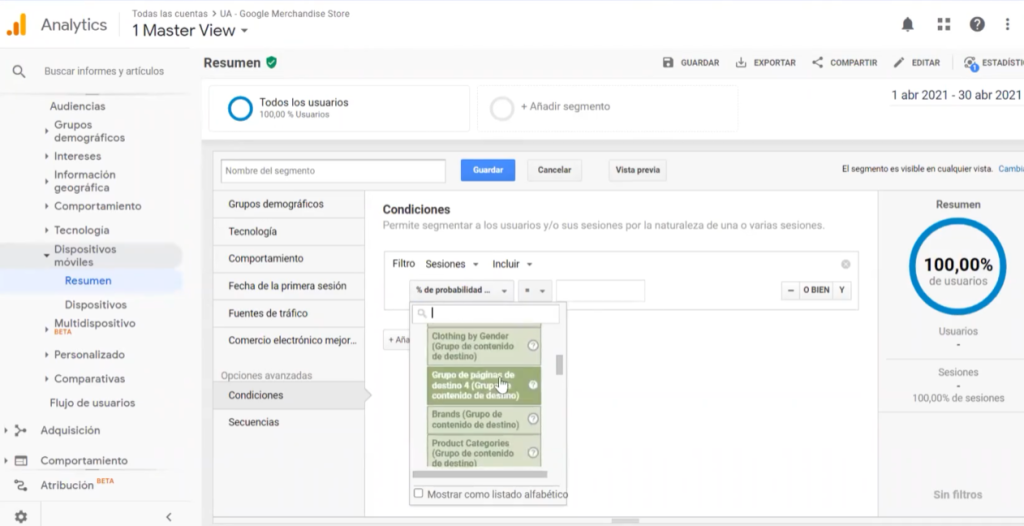
Task: Click the Editar pencil icon
Action: (x=899, y=63)
